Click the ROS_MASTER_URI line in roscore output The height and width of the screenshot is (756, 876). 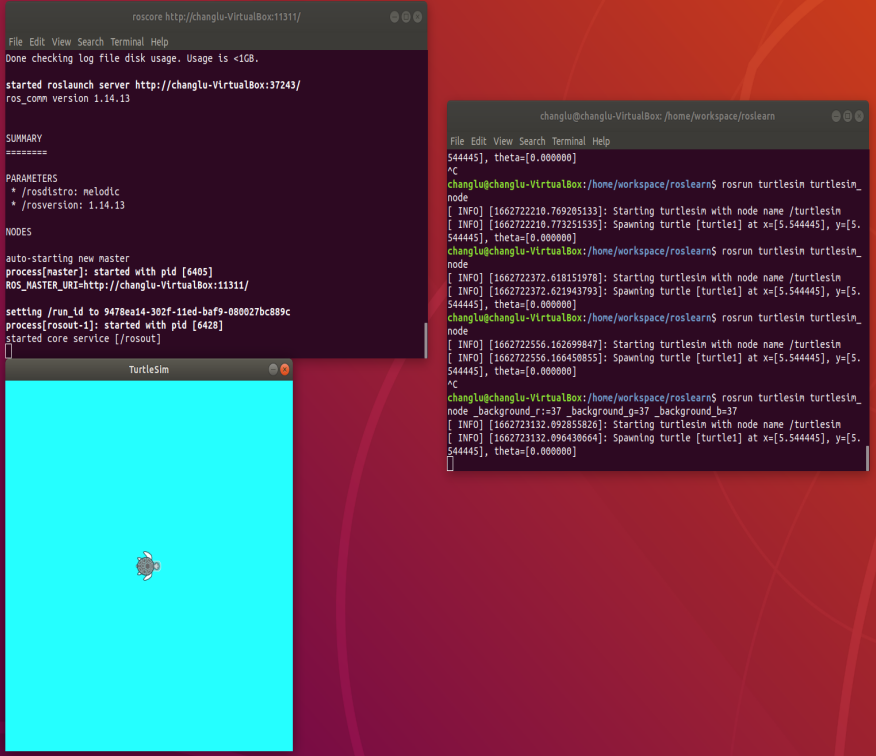click(x=127, y=286)
